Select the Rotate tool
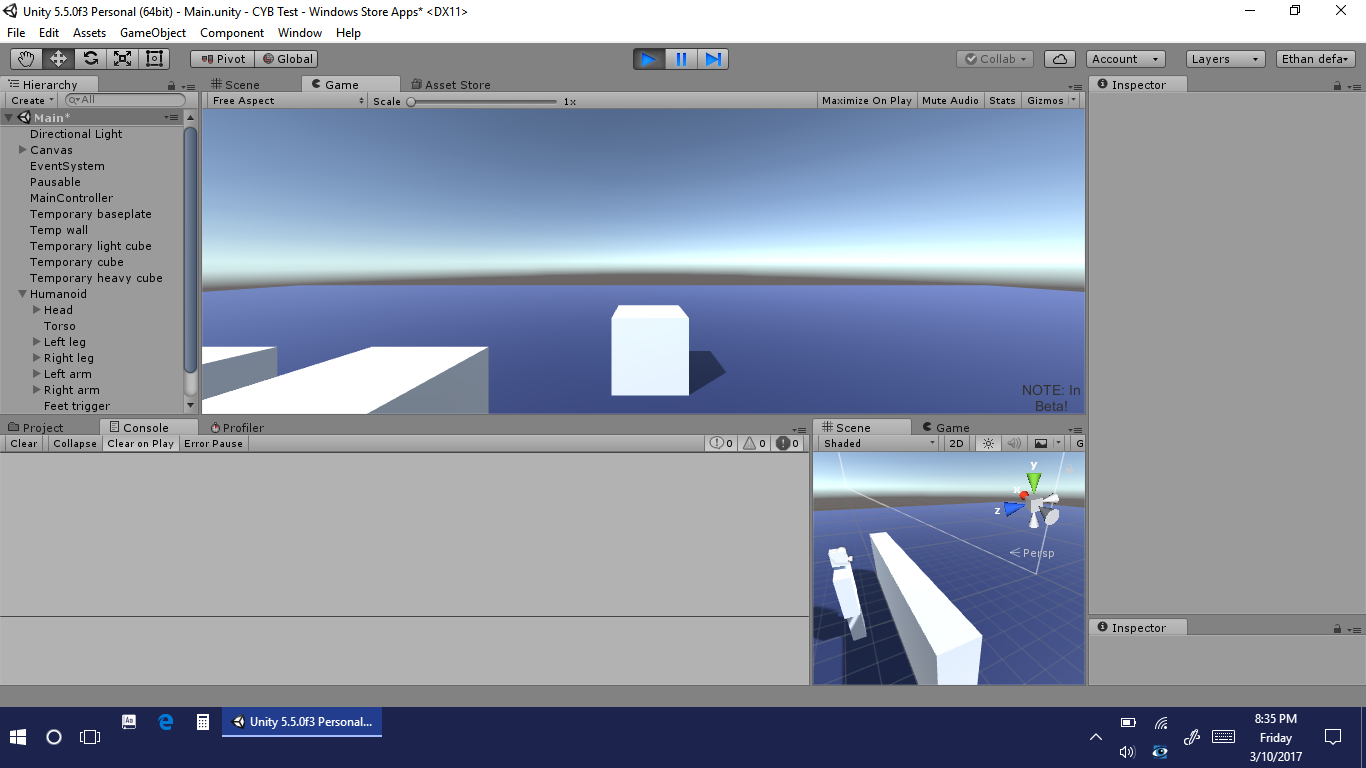Image resolution: width=1366 pixels, height=768 pixels. pos(90,59)
